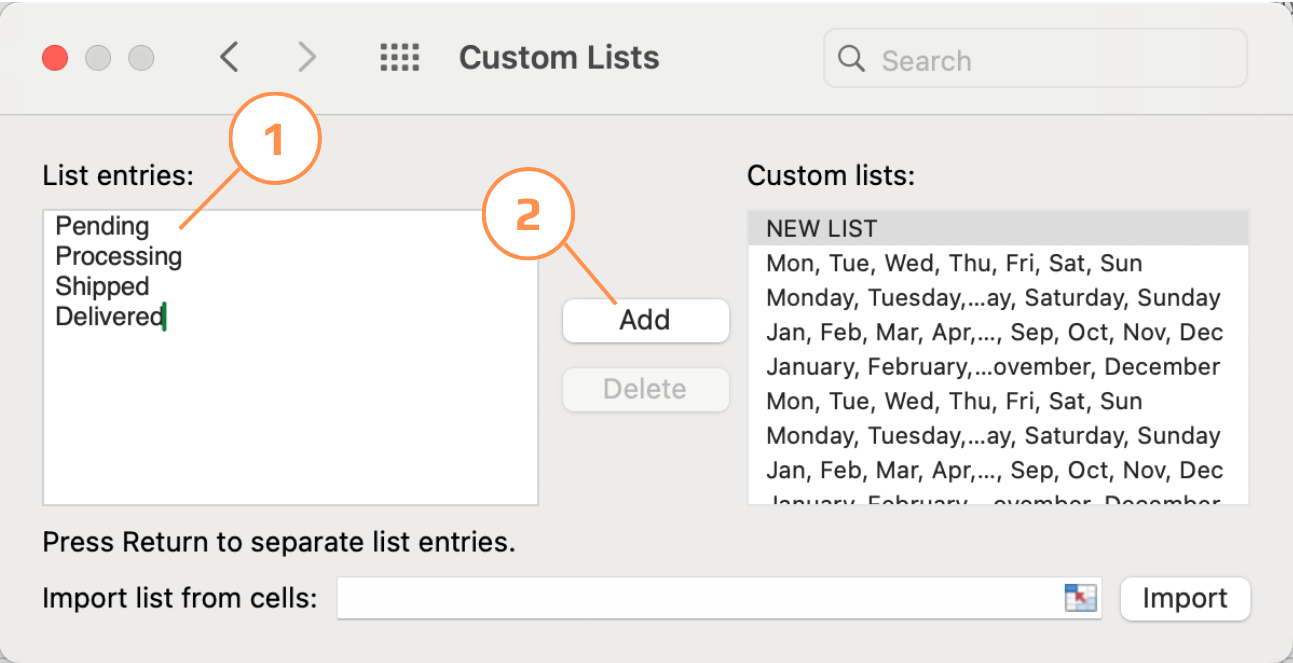Select the second Mon, Tue, Wed list

click(x=953, y=401)
